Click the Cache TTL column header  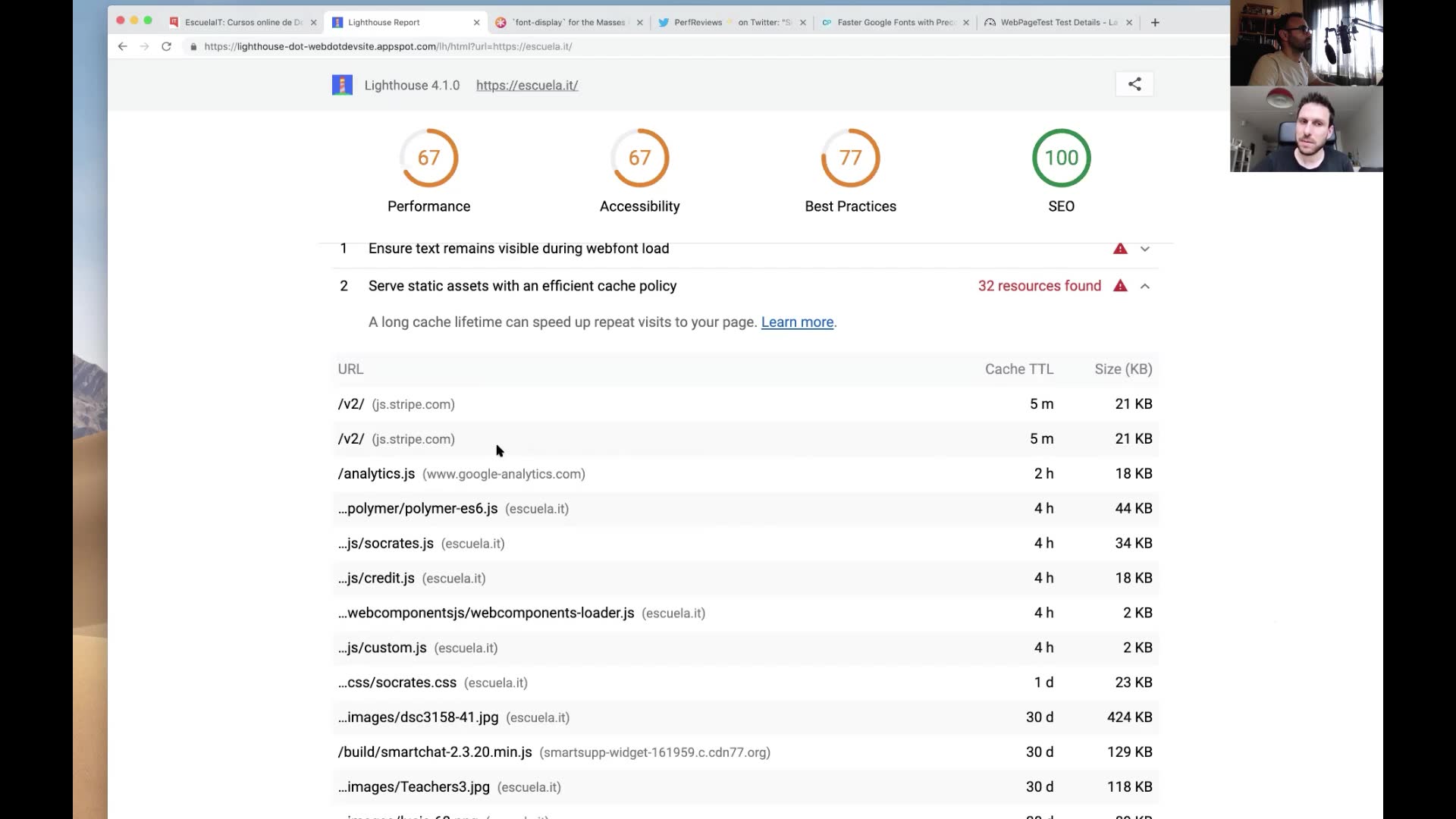tap(1019, 369)
